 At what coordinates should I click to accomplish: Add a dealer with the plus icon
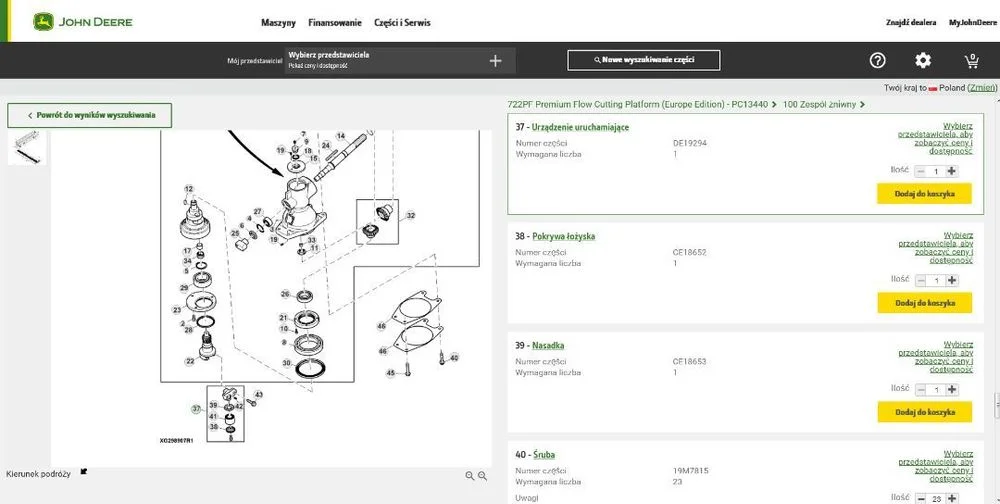(x=496, y=61)
